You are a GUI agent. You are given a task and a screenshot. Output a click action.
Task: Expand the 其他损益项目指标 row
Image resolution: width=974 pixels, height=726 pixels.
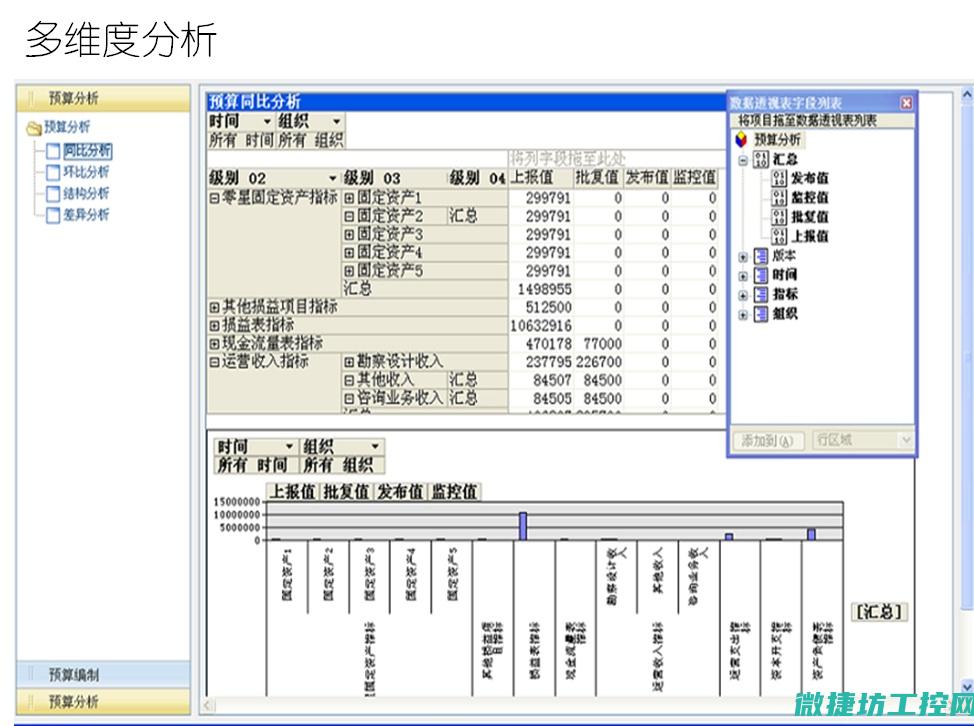(x=214, y=307)
